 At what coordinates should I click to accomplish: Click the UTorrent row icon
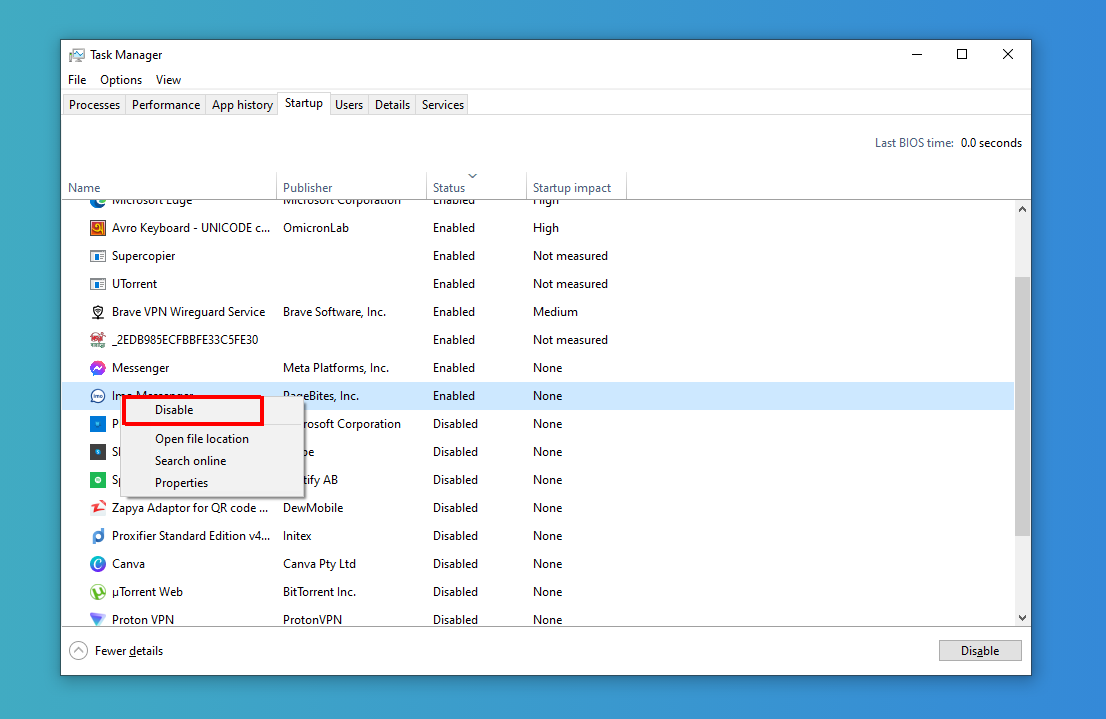(98, 284)
